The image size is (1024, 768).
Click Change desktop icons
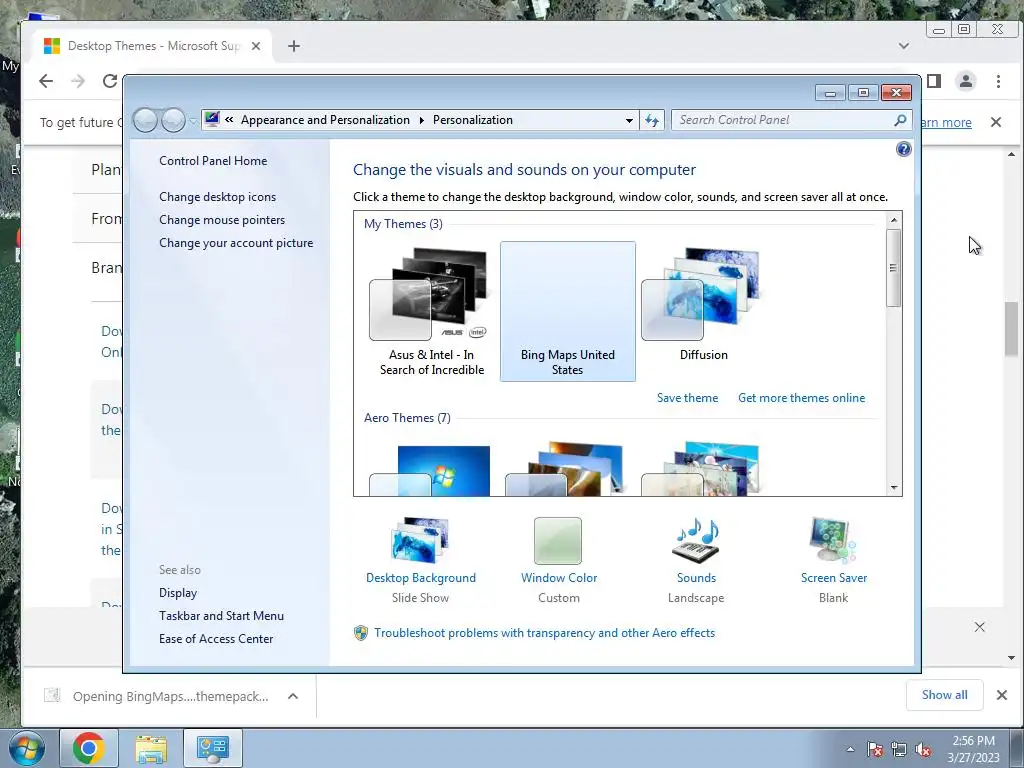(x=217, y=197)
